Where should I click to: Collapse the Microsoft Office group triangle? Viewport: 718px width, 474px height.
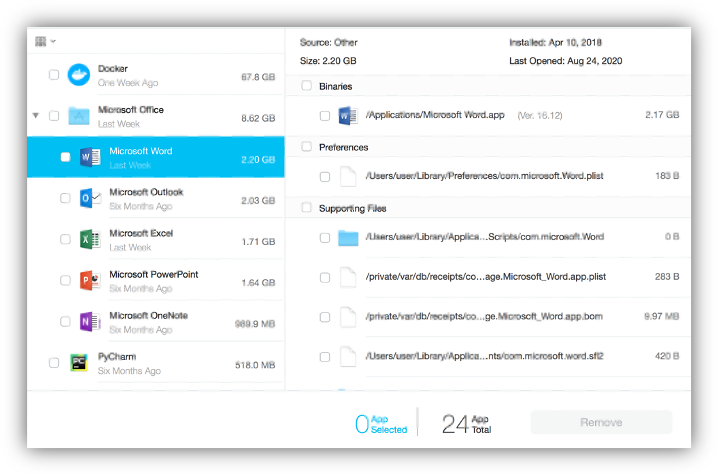pyautogui.click(x=36, y=116)
